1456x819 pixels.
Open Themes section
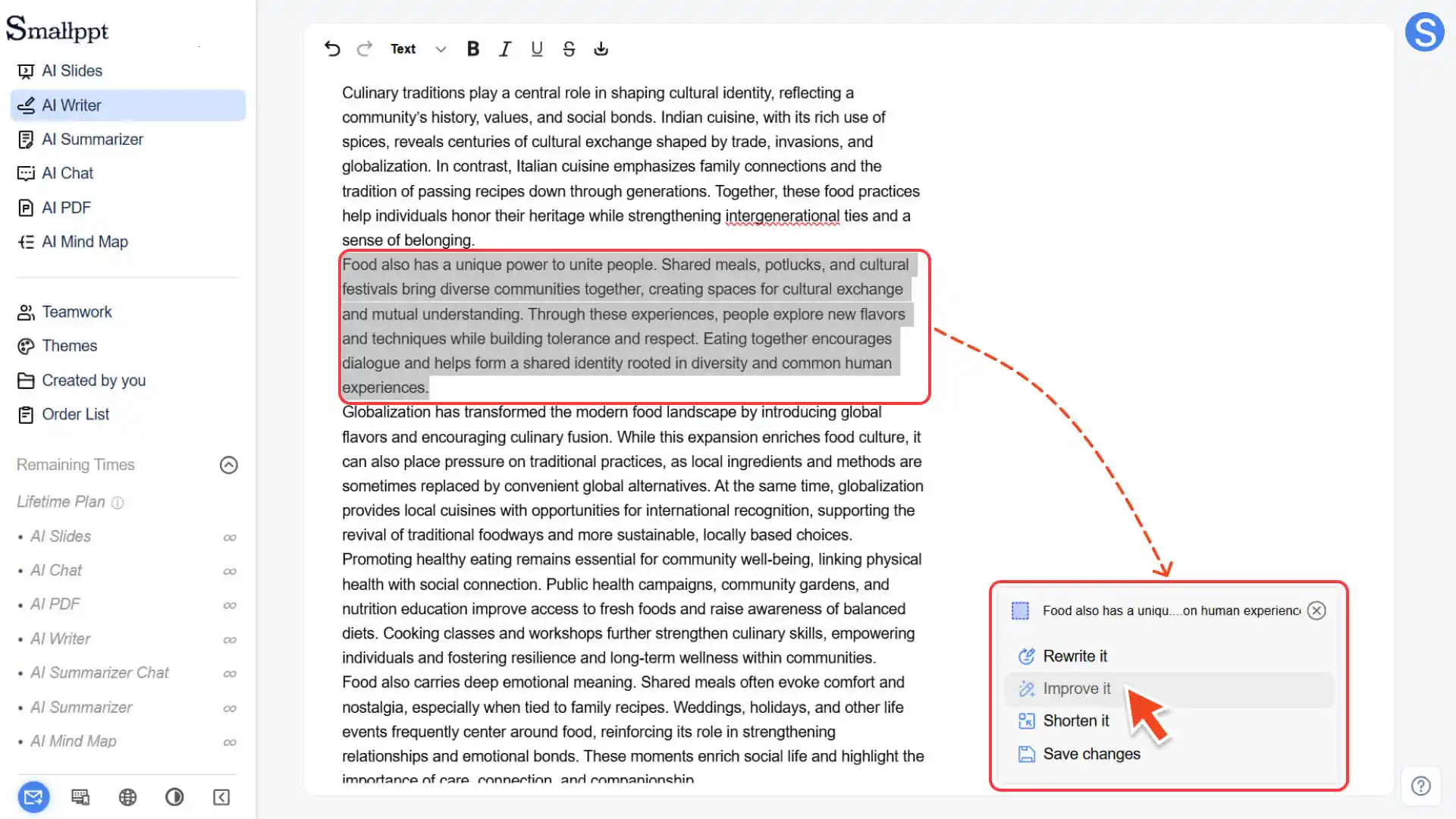click(x=127, y=346)
